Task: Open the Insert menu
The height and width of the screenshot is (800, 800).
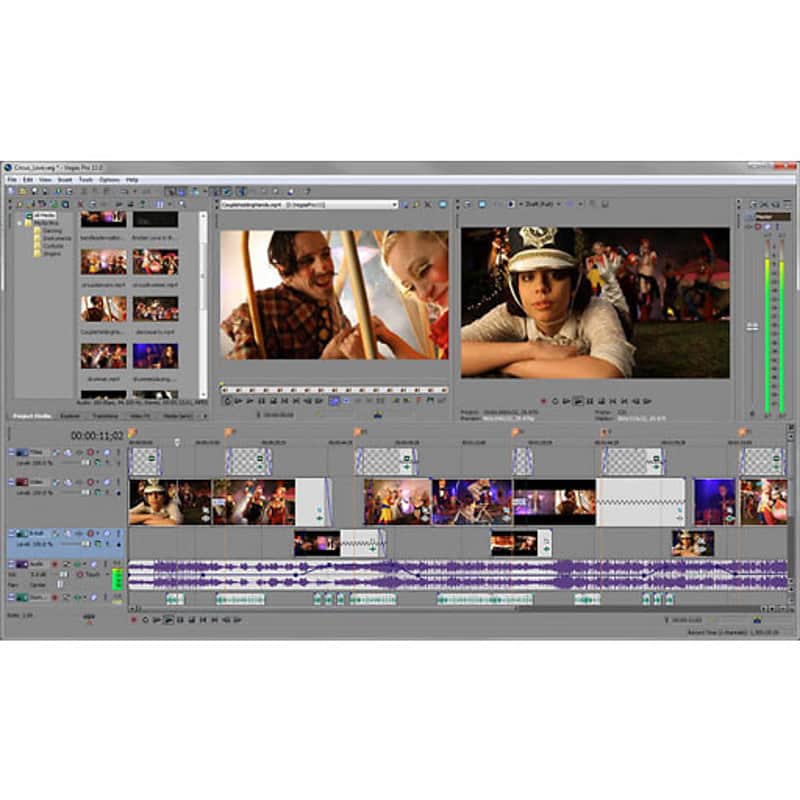Action: [x=65, y=180]
